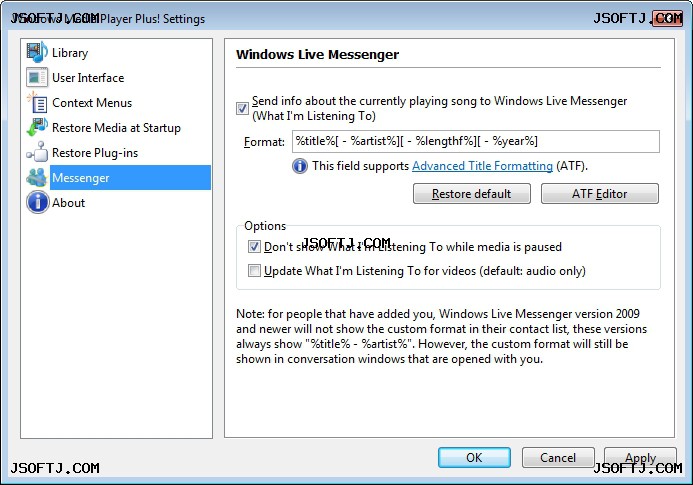This screenshot has height=485, width=693.
Task: Click the User Interface window icon
Action: coord(37,77)
